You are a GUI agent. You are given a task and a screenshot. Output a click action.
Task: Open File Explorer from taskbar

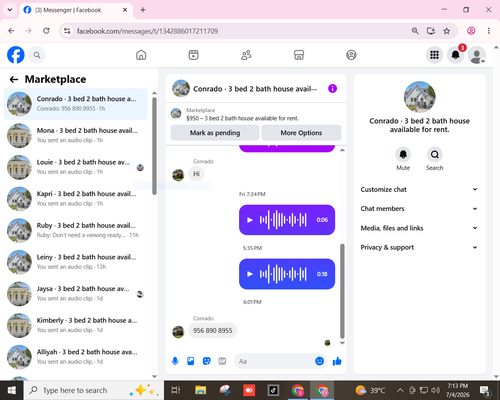coord(201,390)
